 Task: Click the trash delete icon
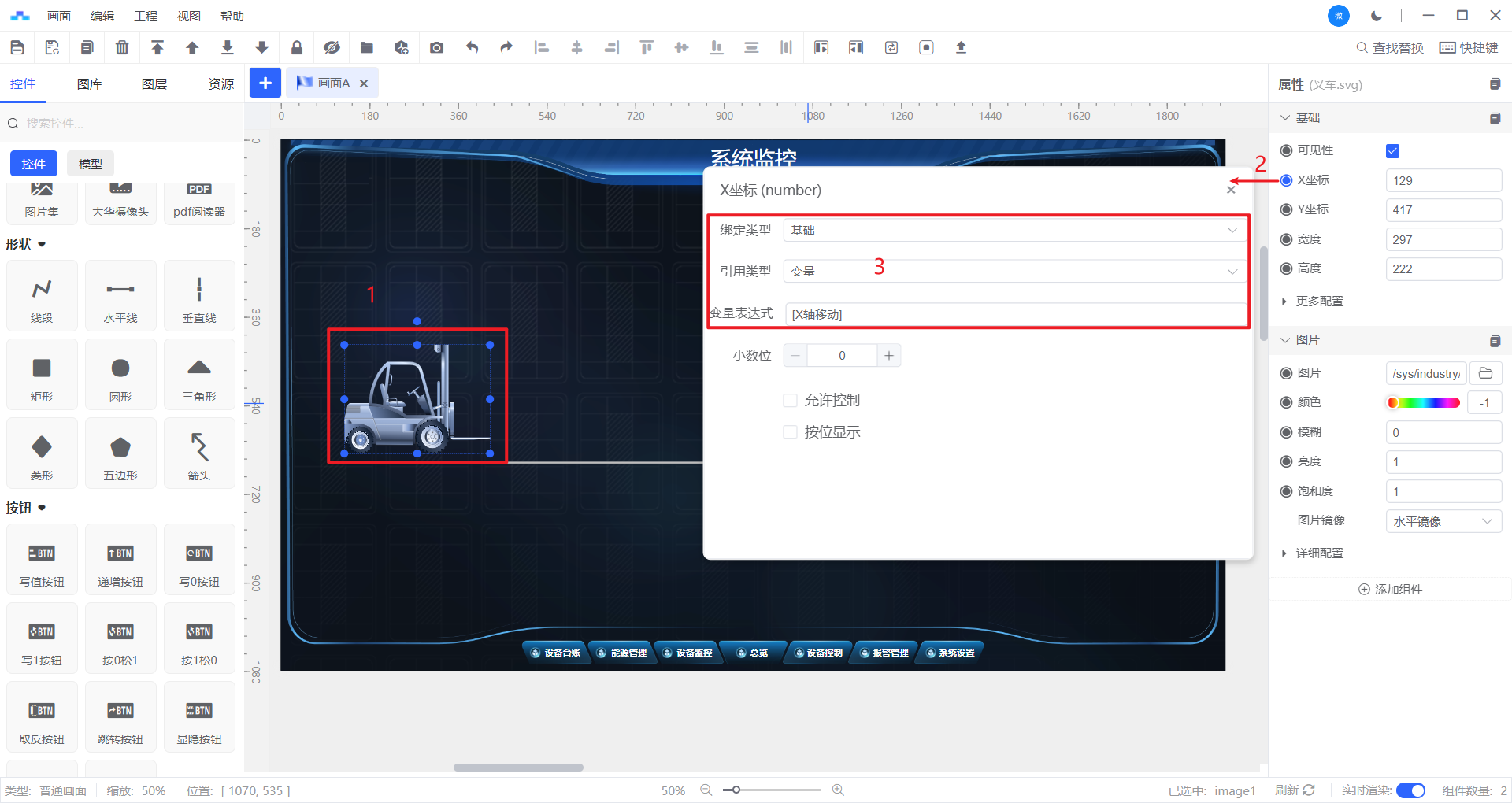(122, 47)
